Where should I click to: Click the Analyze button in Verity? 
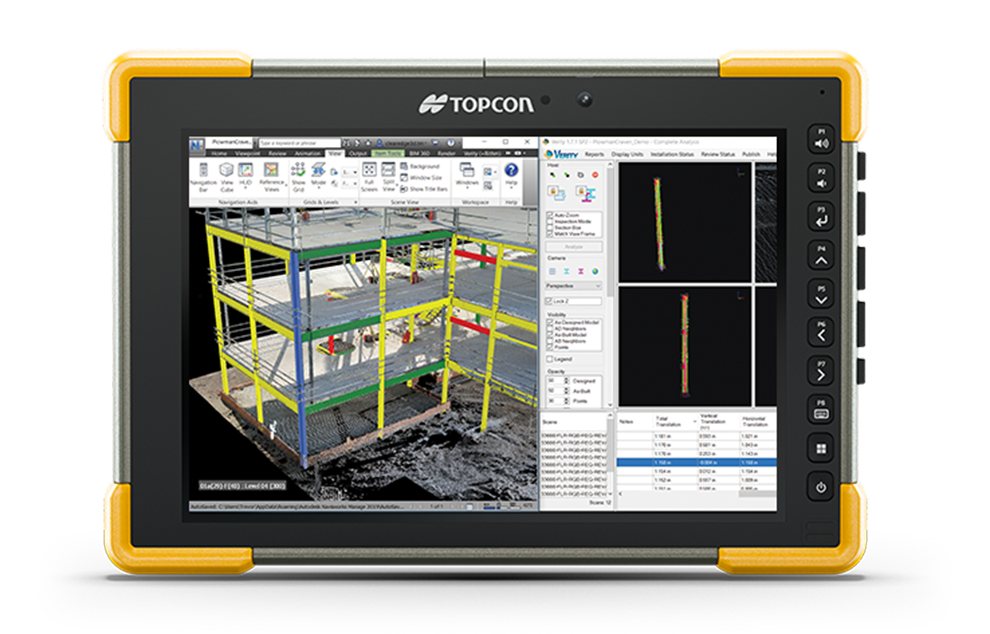point(572,247)
